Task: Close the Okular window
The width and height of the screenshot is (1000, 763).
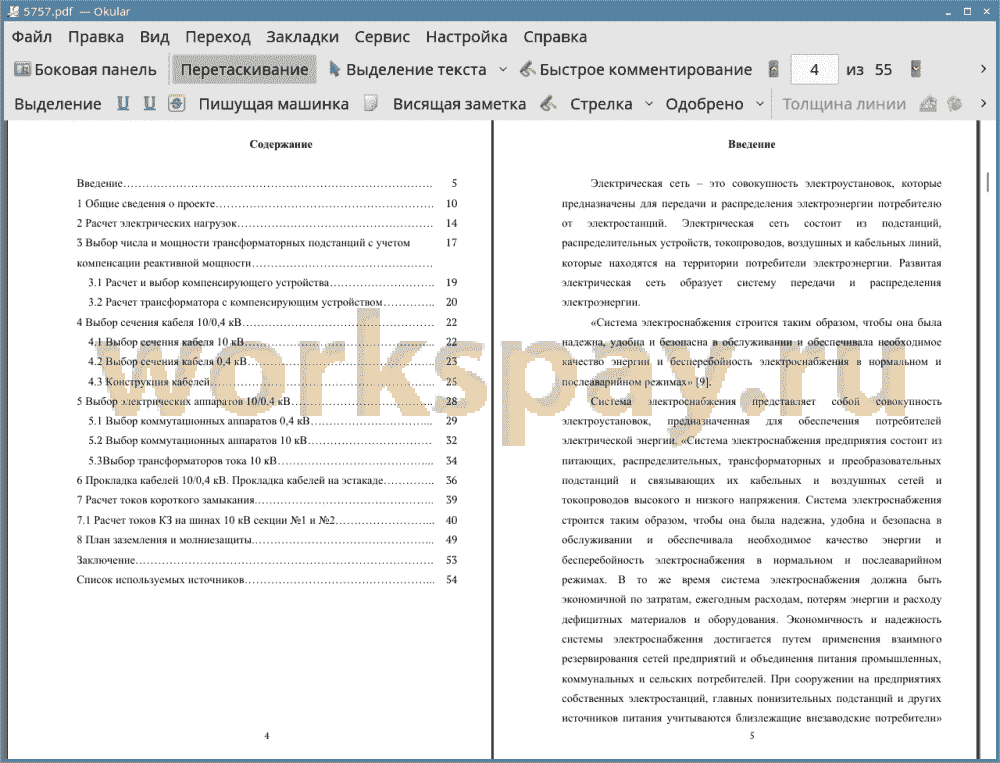Action: click(985, 11)
